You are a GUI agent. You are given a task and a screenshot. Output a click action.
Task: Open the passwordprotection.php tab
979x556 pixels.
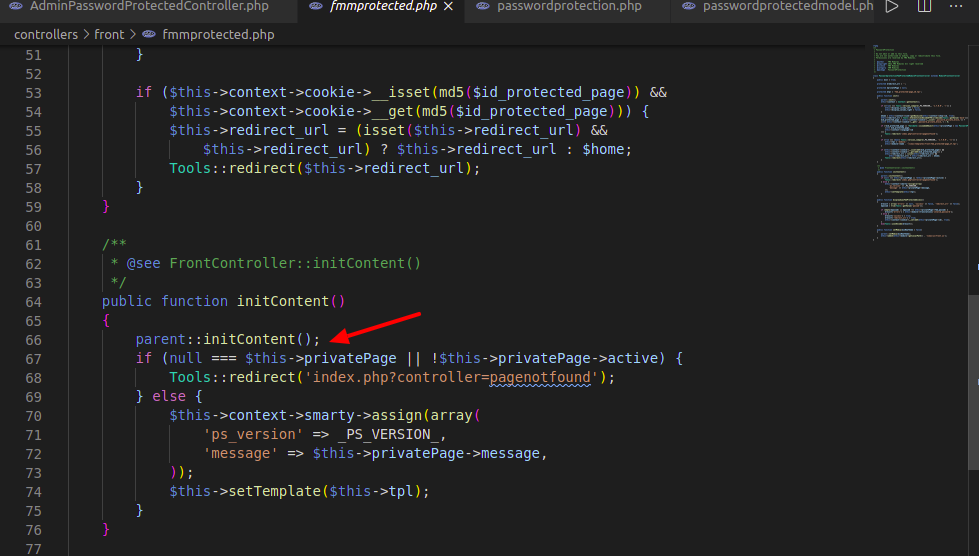point(569,7)
